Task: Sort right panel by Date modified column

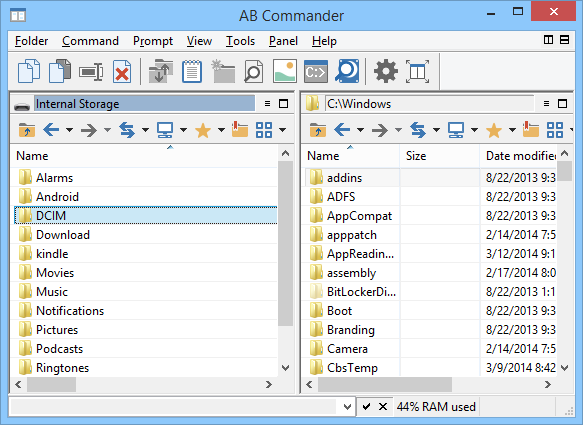Action: [518, 156]
